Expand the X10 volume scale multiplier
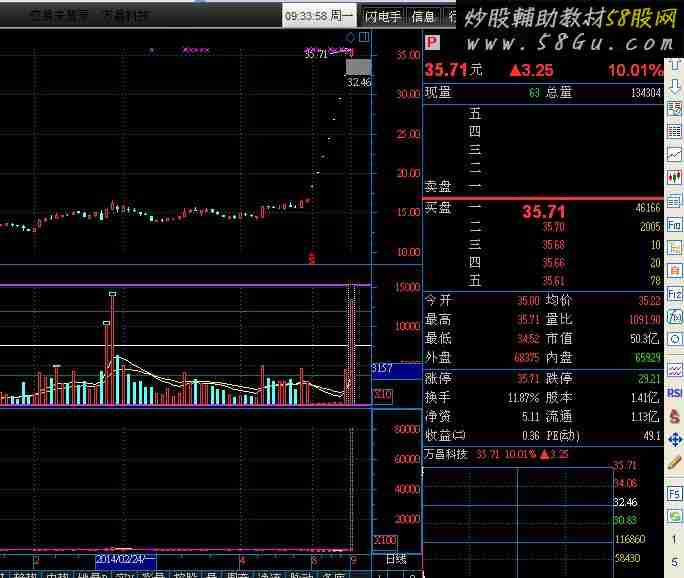Screen dimensions: 684x578 382,395
